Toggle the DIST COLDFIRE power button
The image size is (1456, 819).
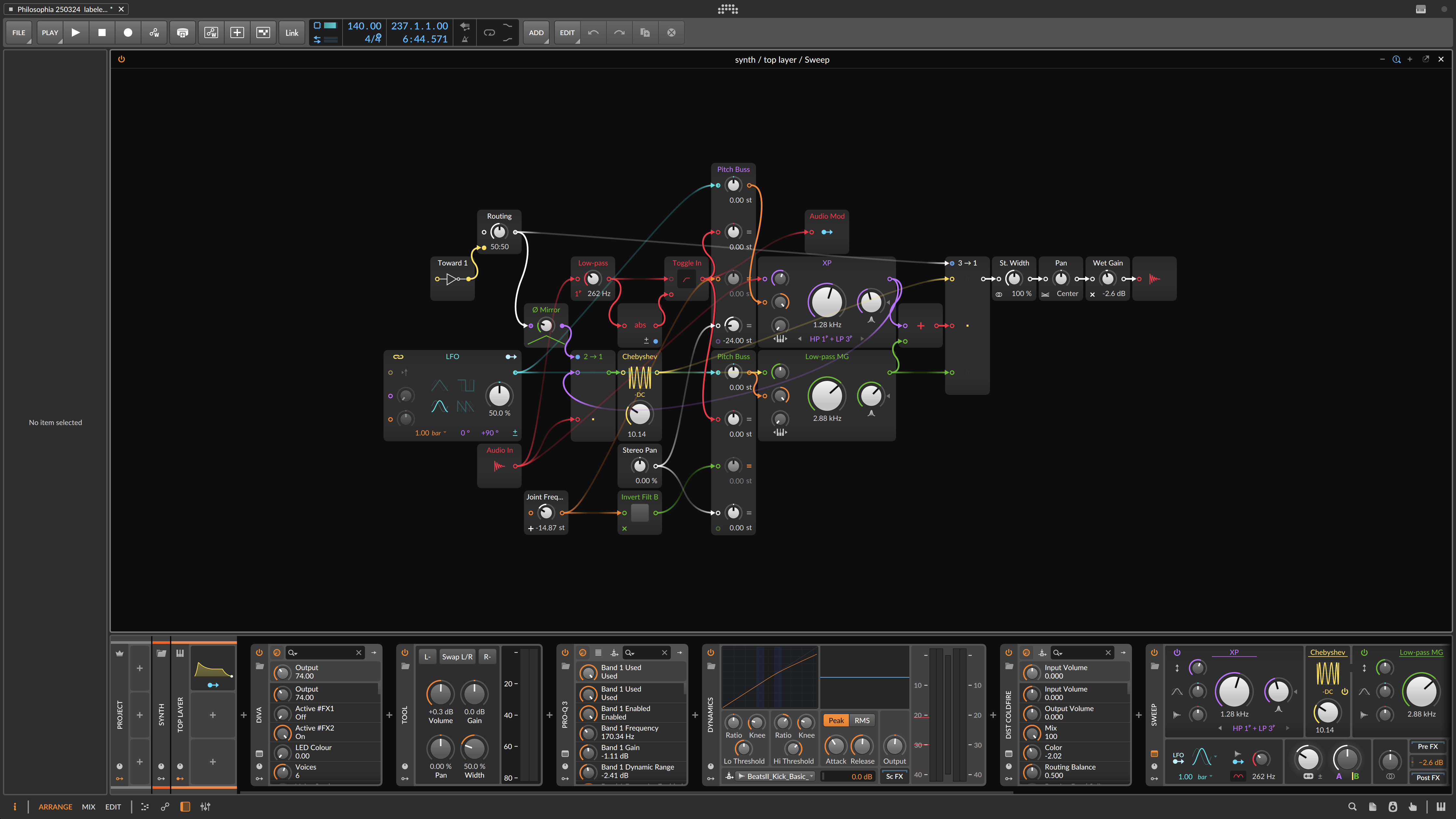tap(1009, 652)
